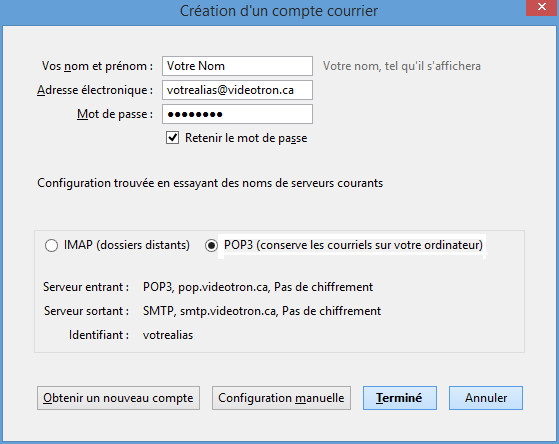
Task: Click the Adresse électronique label
Action: coord(95,90)
